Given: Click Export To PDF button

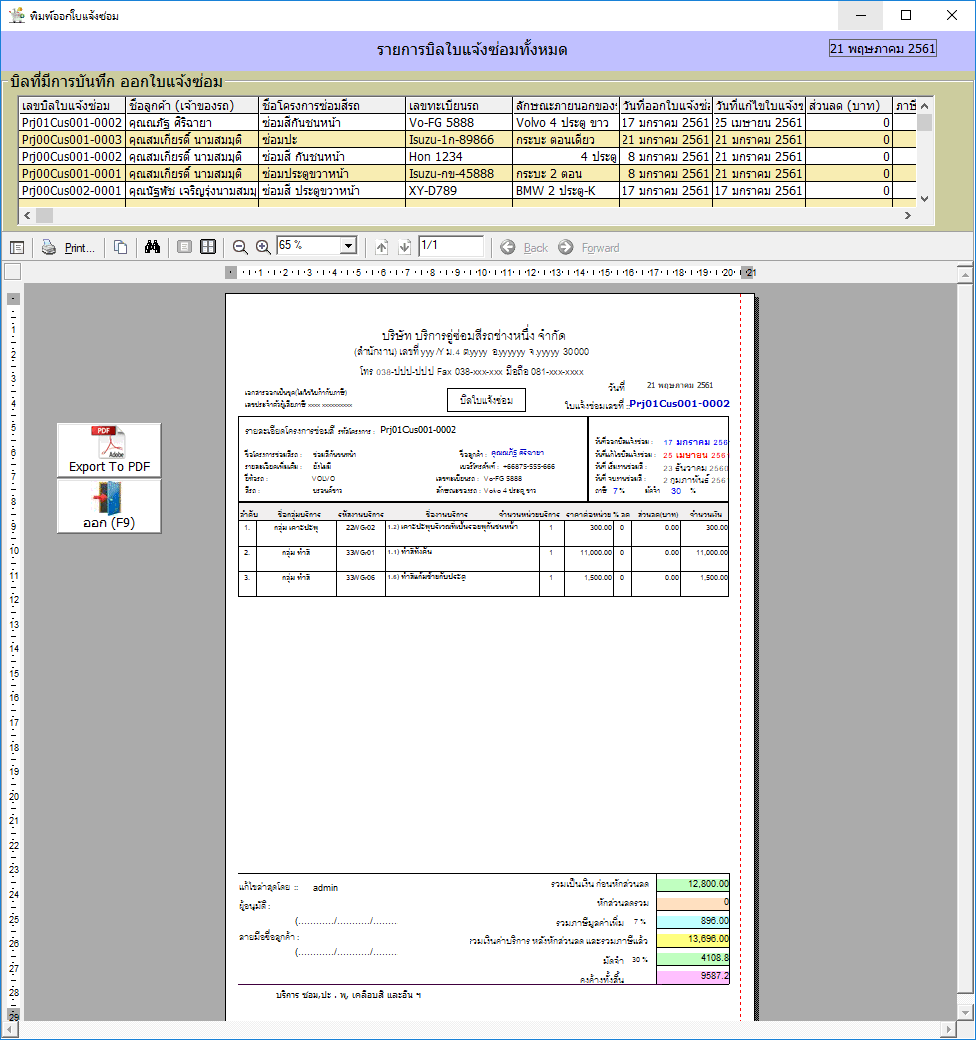Looking at the screenshot, I should tap(109, 450).
